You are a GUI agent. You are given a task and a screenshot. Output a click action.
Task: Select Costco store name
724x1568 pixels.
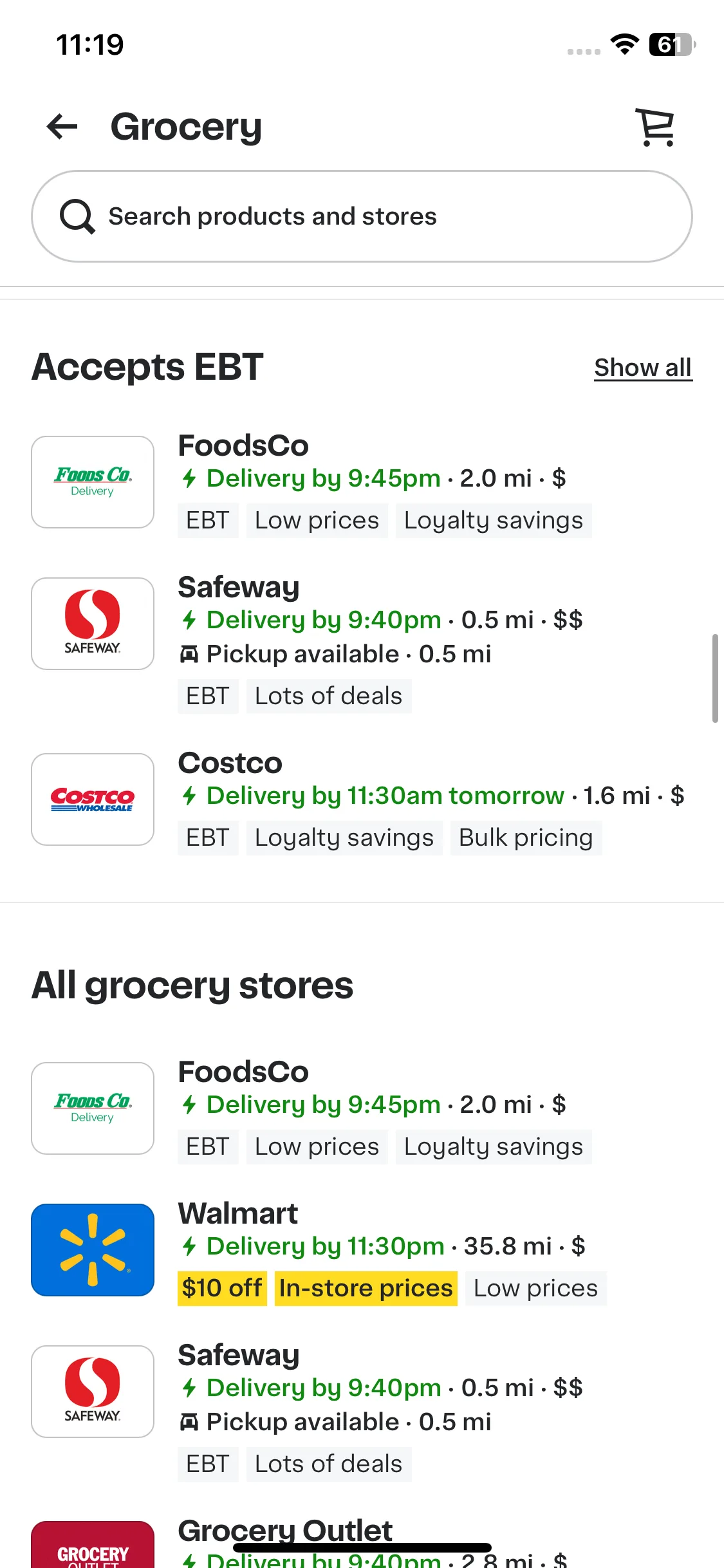(x=230, y=763)
